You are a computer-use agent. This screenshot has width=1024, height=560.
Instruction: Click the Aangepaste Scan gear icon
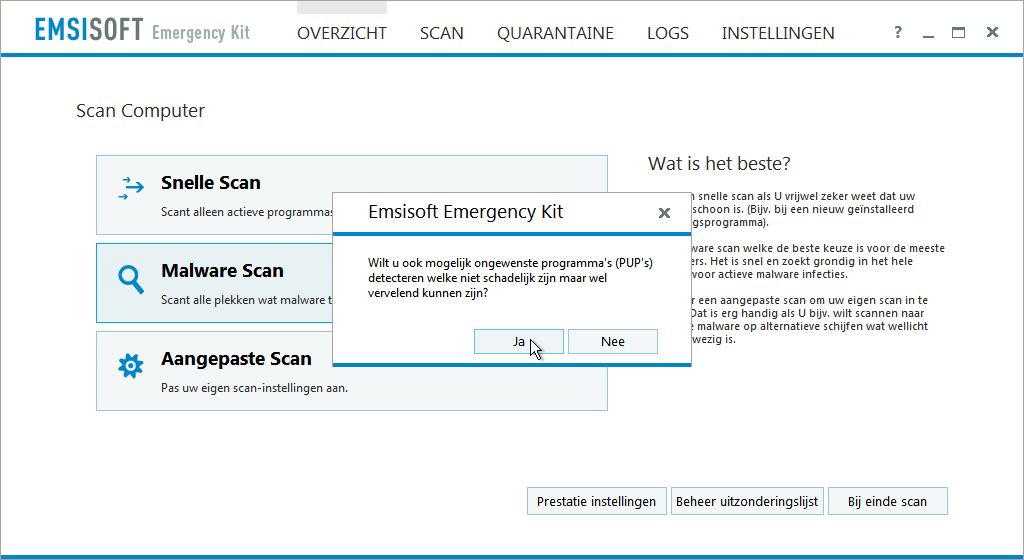[131, 366]
